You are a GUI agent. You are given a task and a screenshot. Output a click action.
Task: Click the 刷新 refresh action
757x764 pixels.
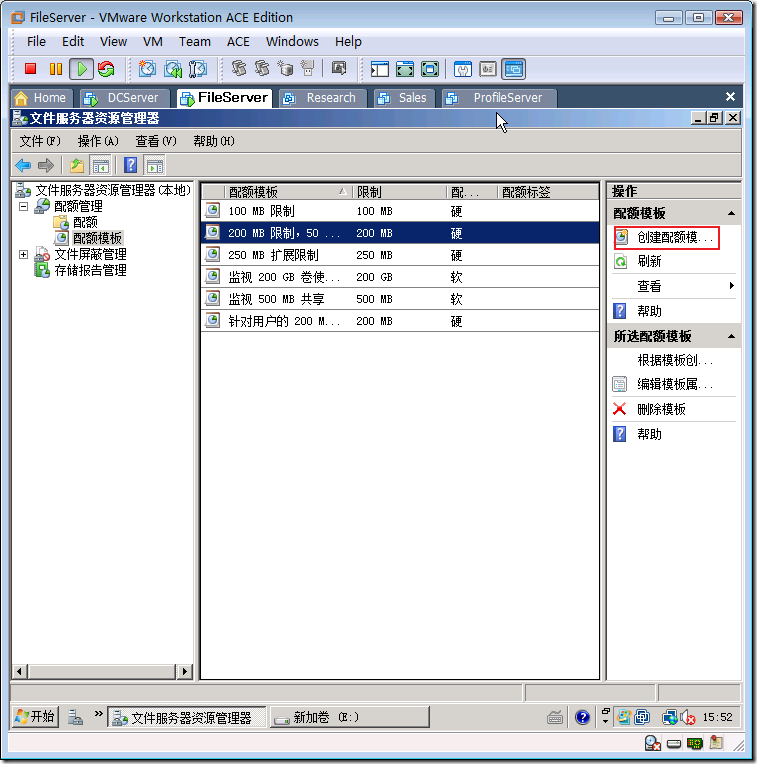(x=649, y=262)
